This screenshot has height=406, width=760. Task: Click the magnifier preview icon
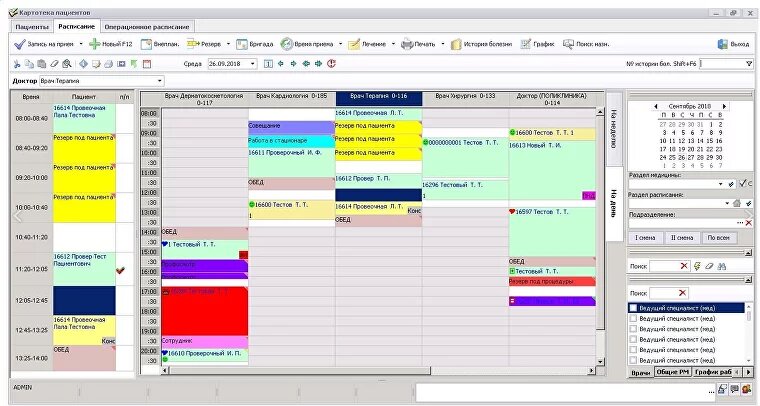coord(67,63)
